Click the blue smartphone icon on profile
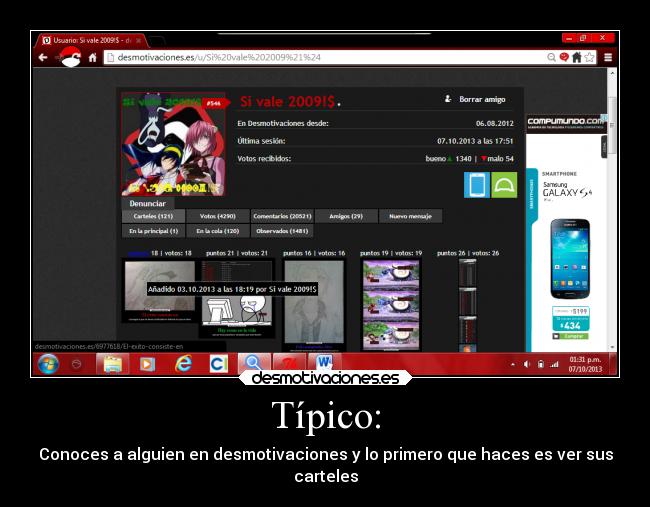 477,184
